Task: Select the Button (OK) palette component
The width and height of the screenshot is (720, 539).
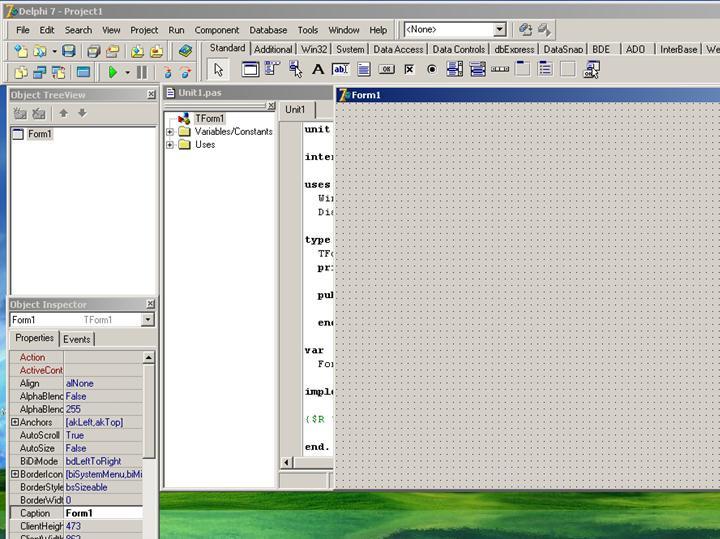Action: pos(386,70)
